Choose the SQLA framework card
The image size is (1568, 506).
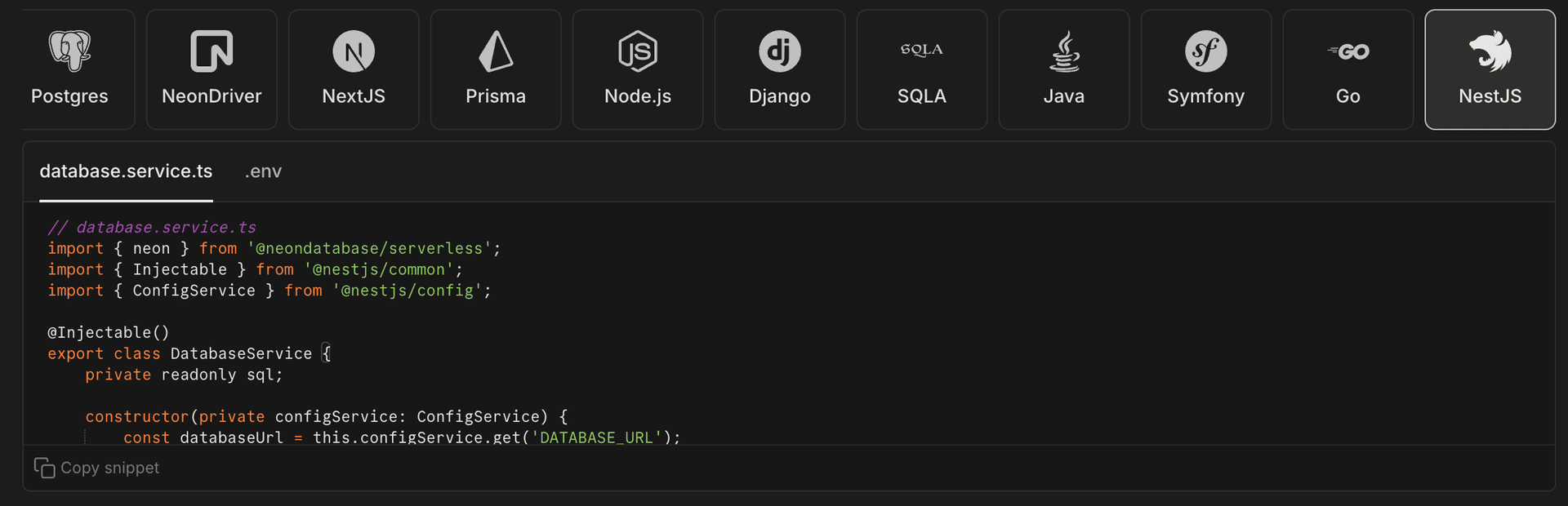tap(921, 69)
